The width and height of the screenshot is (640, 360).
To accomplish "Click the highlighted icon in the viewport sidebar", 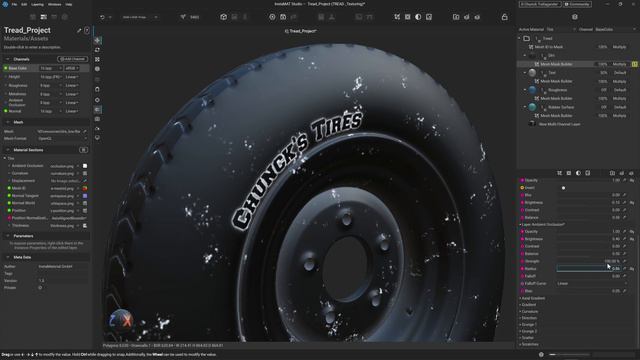I will (98, 109).
